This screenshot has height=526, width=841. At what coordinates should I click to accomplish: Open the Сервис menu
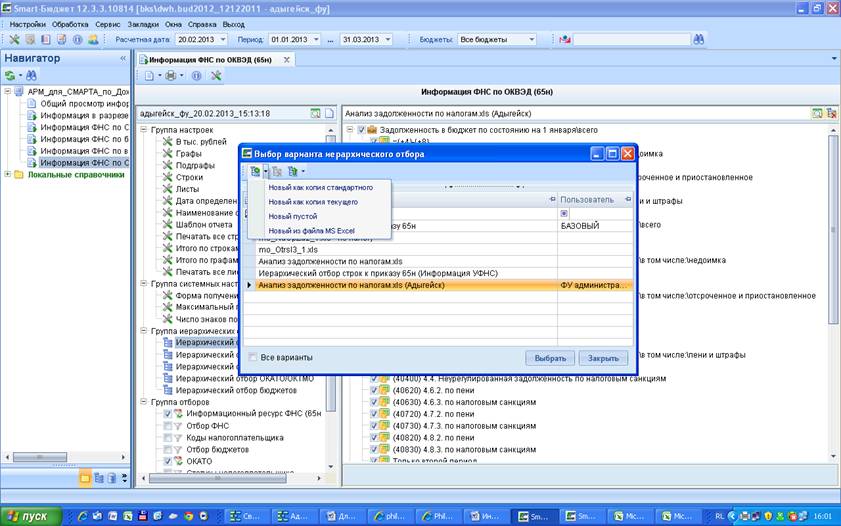click(x=108, y=24)
